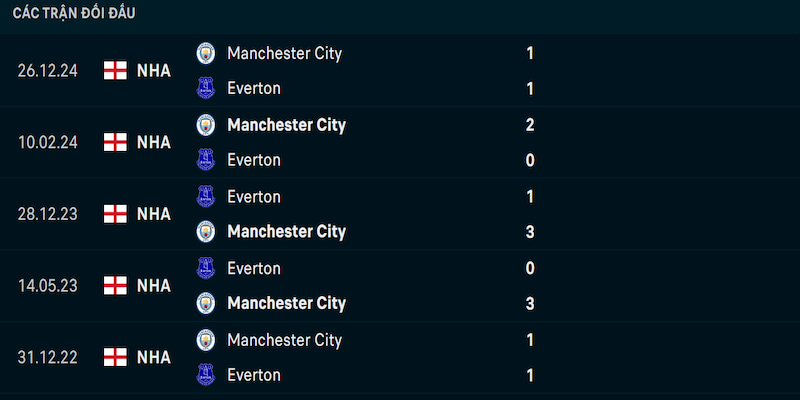Click England flag in 31.12.22 row

click(x=115, y=357)
